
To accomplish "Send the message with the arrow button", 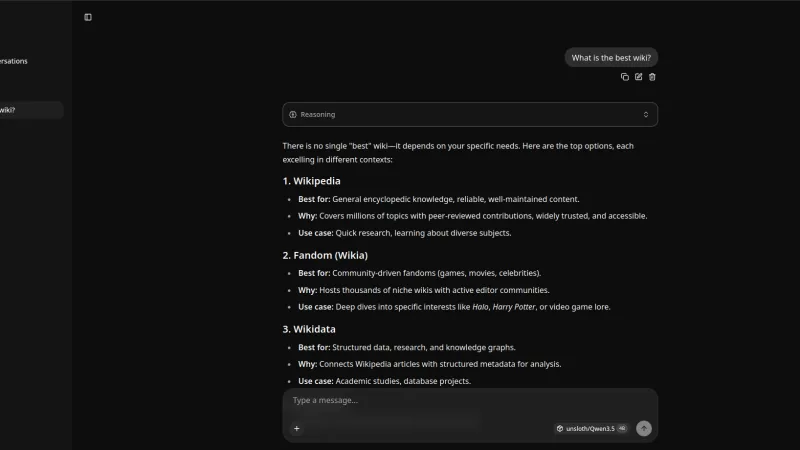I will tap(644, 429).
